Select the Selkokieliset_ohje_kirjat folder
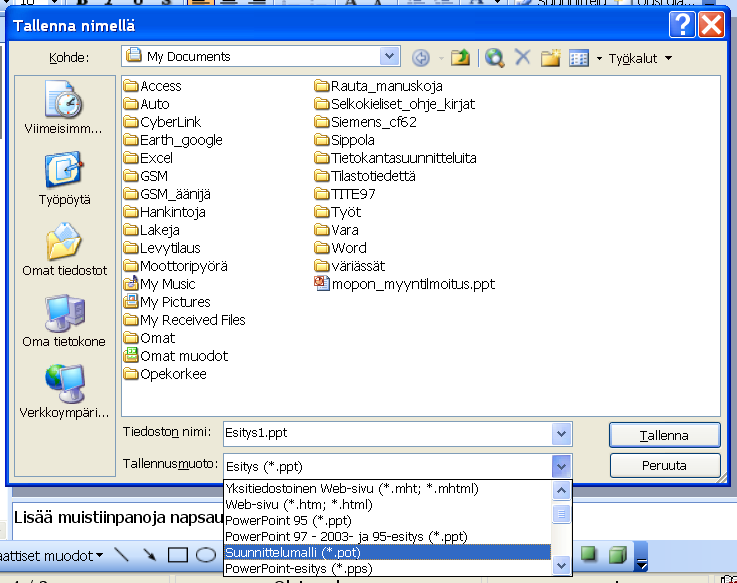This screenshot has width=737, height=583. coord(395,104)
